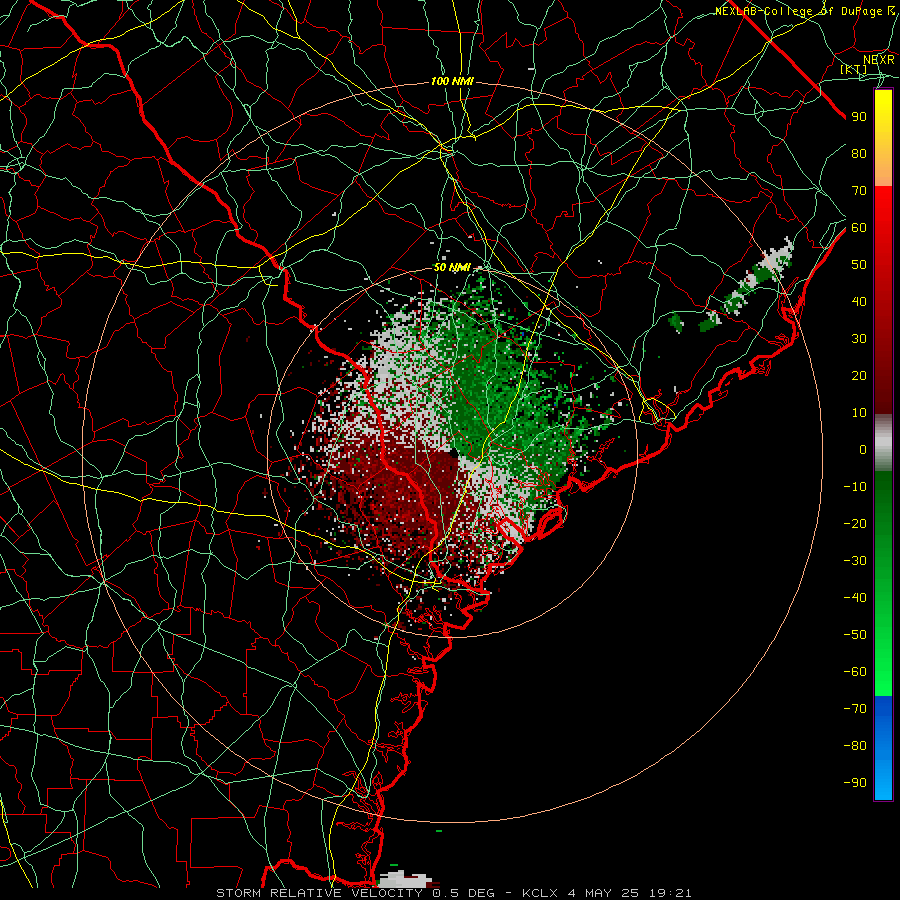Click the NEXR label above the color scale
The image size is (900, 900).
point(879,60)
